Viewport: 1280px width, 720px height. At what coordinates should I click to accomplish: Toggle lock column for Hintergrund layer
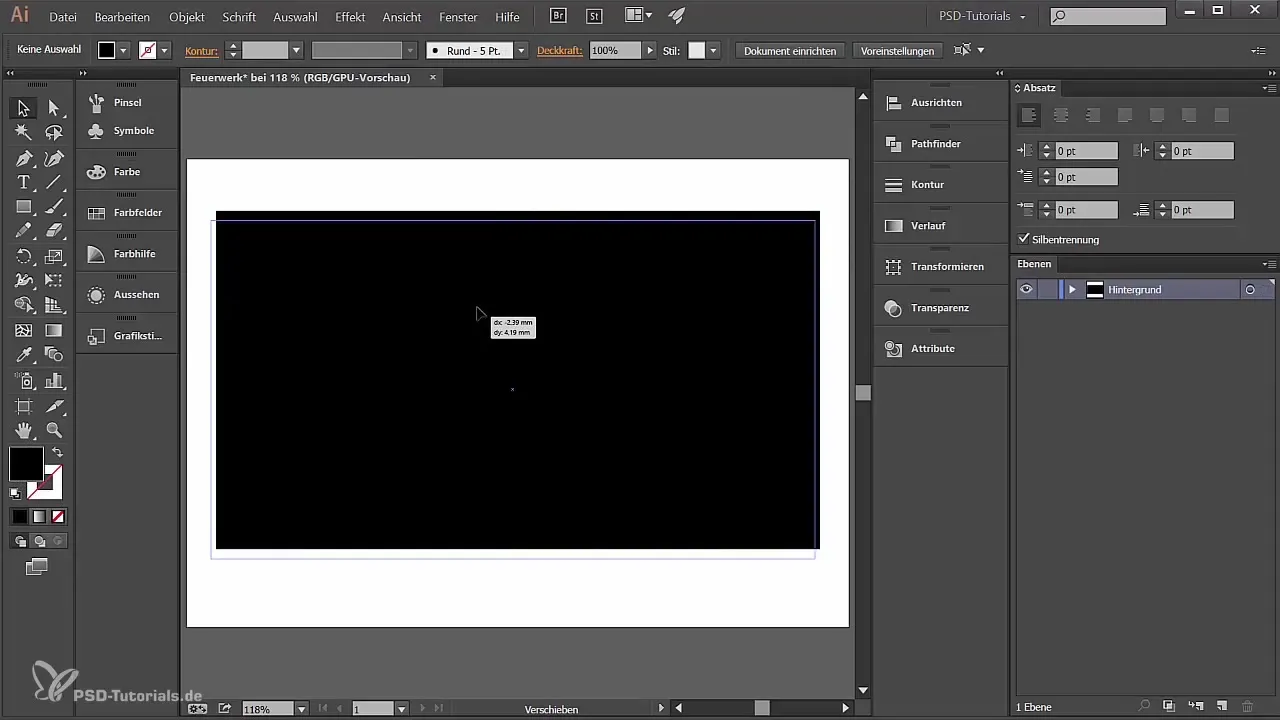[1048, 289]
